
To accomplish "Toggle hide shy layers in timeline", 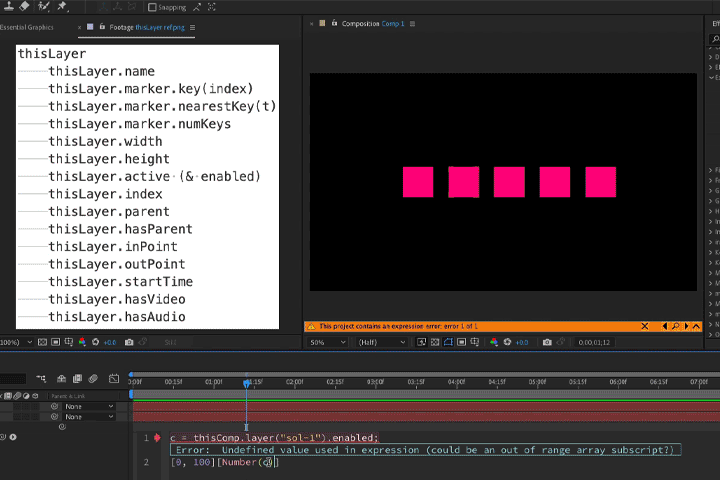I will click(62, 378).
